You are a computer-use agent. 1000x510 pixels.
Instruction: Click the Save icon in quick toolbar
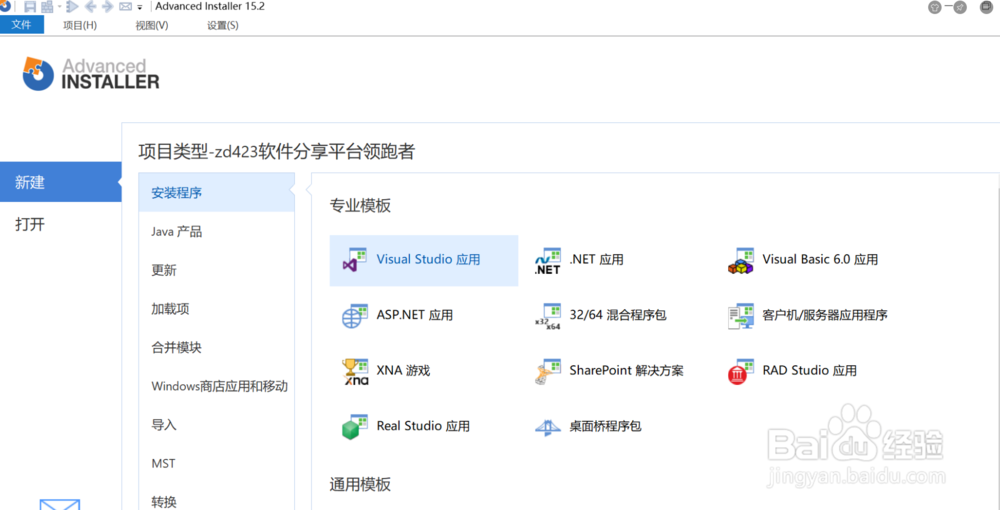click(x=30, y=7)
